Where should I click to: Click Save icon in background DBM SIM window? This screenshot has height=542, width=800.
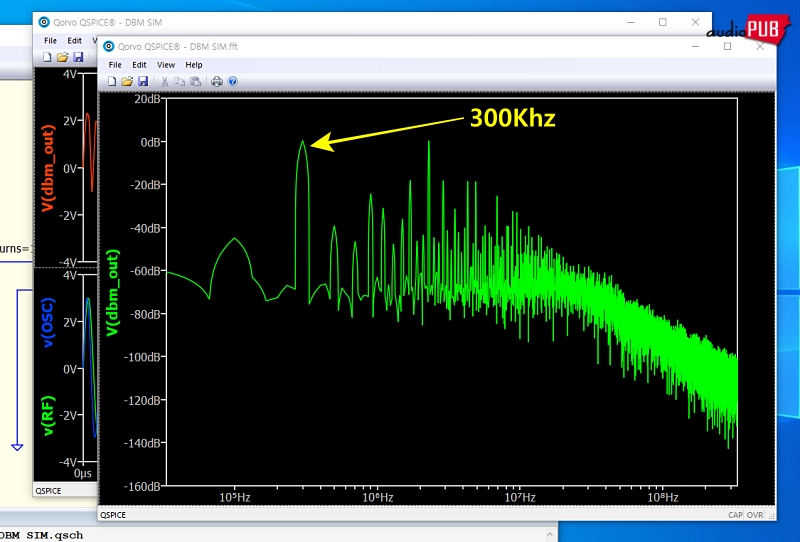coord(78,57)
